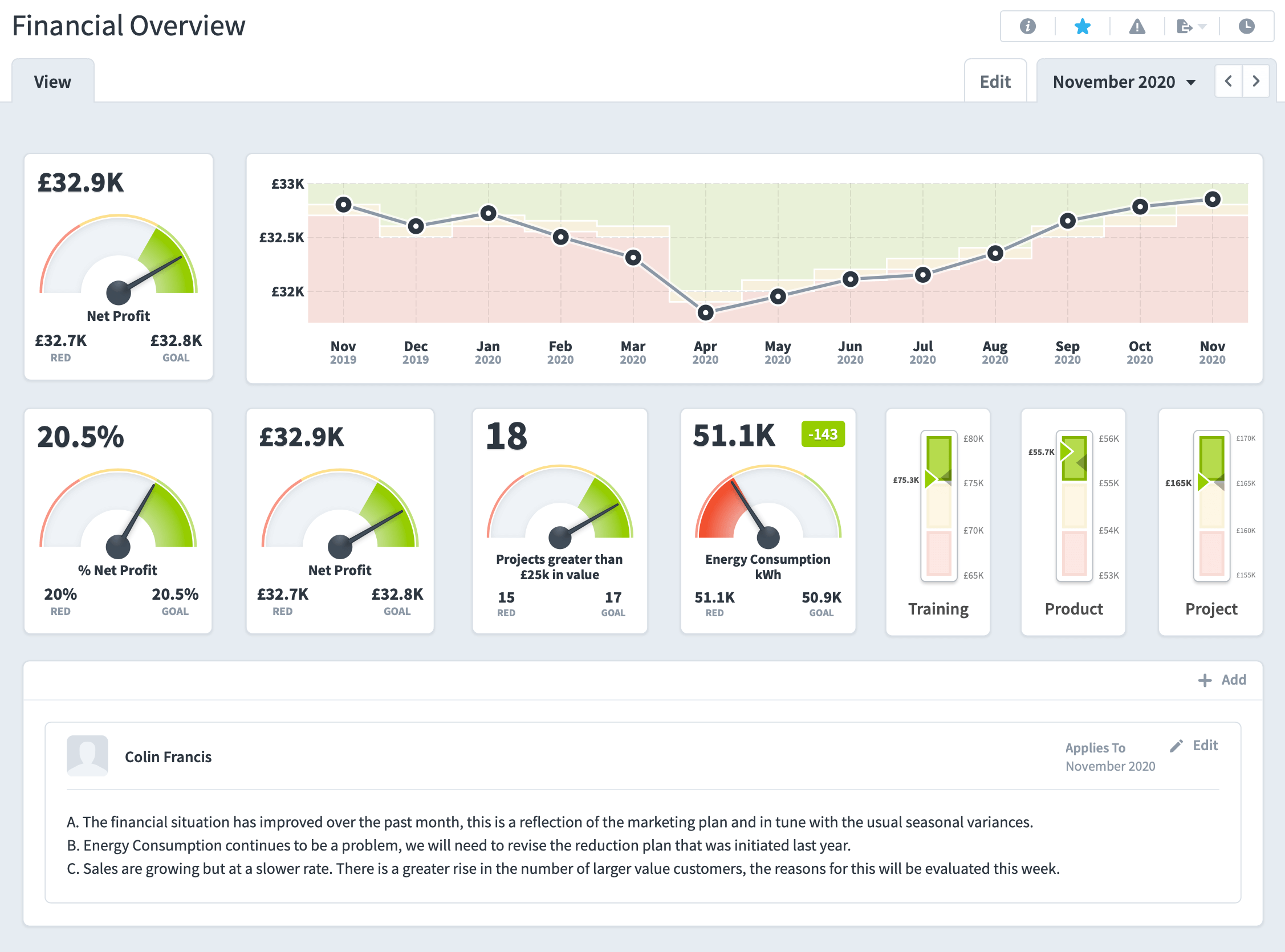
Task: Expand the export dropdown arrow
Action: 1202,27
